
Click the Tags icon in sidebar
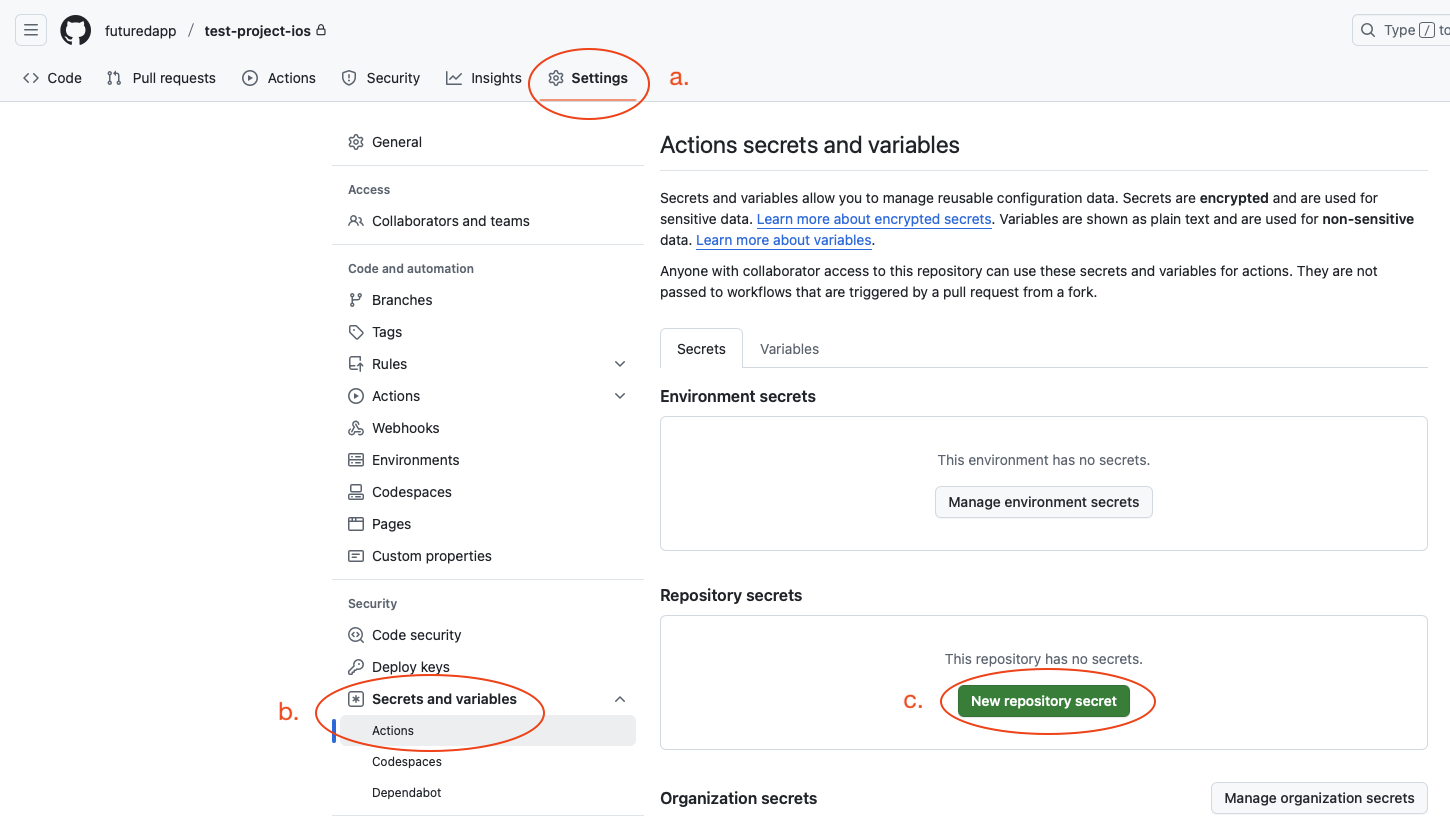(356, 332)
